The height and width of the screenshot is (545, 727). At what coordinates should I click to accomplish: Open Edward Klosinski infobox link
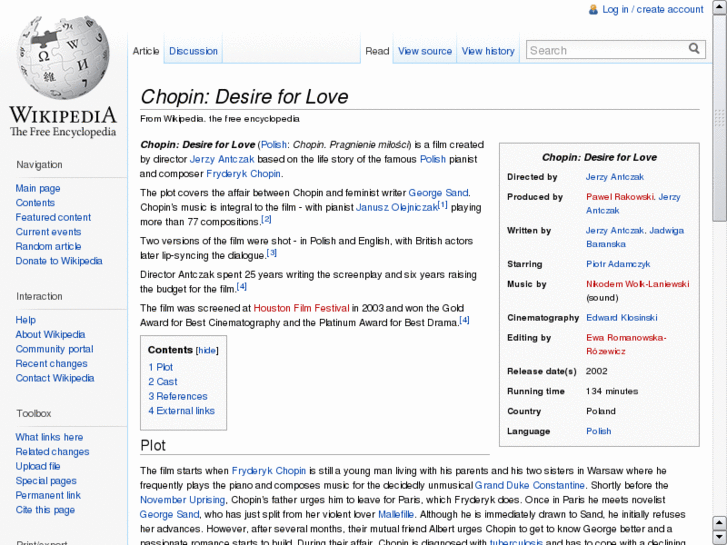(622, 318)
